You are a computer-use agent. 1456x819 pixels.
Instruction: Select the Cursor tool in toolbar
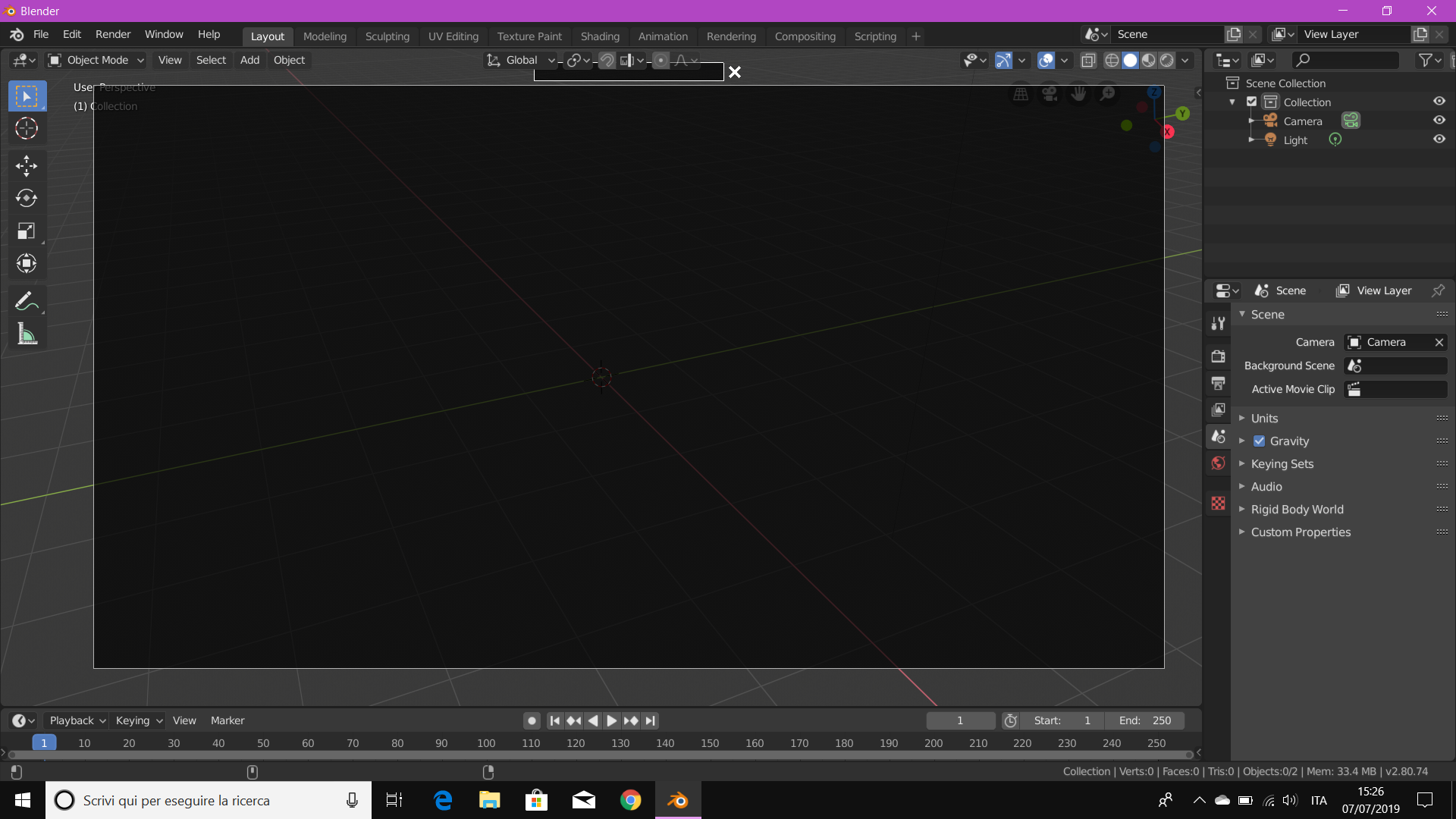tap(27, 129)
